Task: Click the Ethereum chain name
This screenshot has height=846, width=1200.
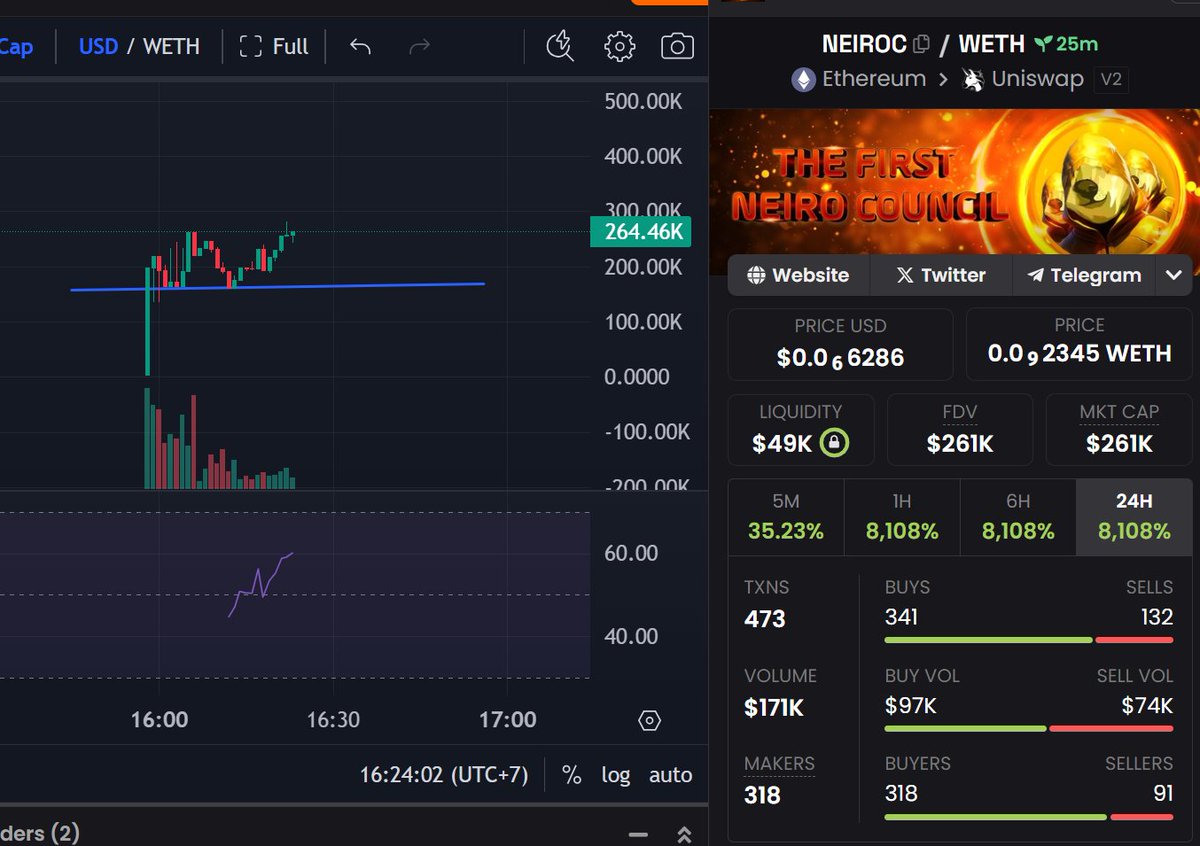Action: 874,78
